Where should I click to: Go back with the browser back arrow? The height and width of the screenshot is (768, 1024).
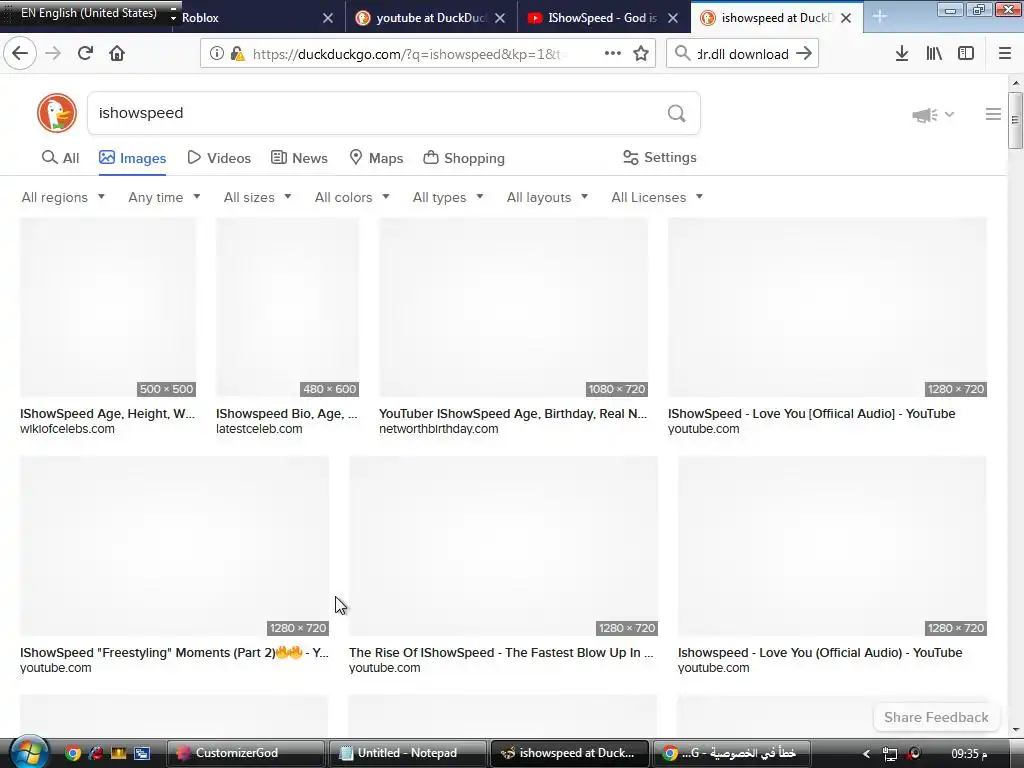20,54
